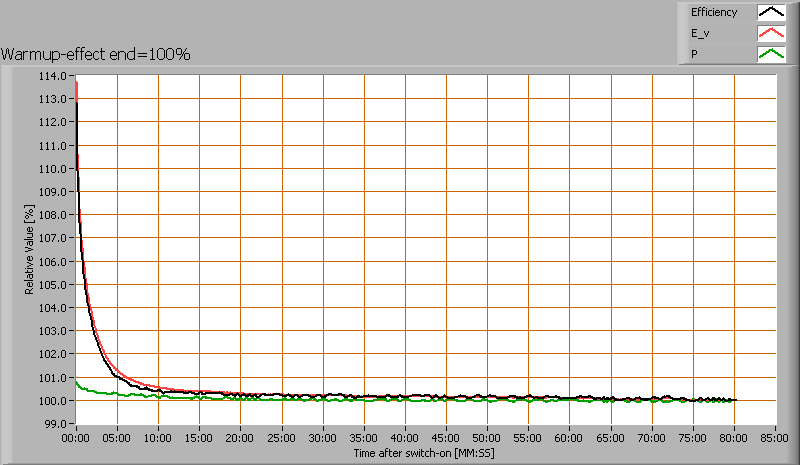The height and width of the screenshot is (465, 800).
Task: Click the 05:00 time axis tick label
Action: (x=117, y=438)
